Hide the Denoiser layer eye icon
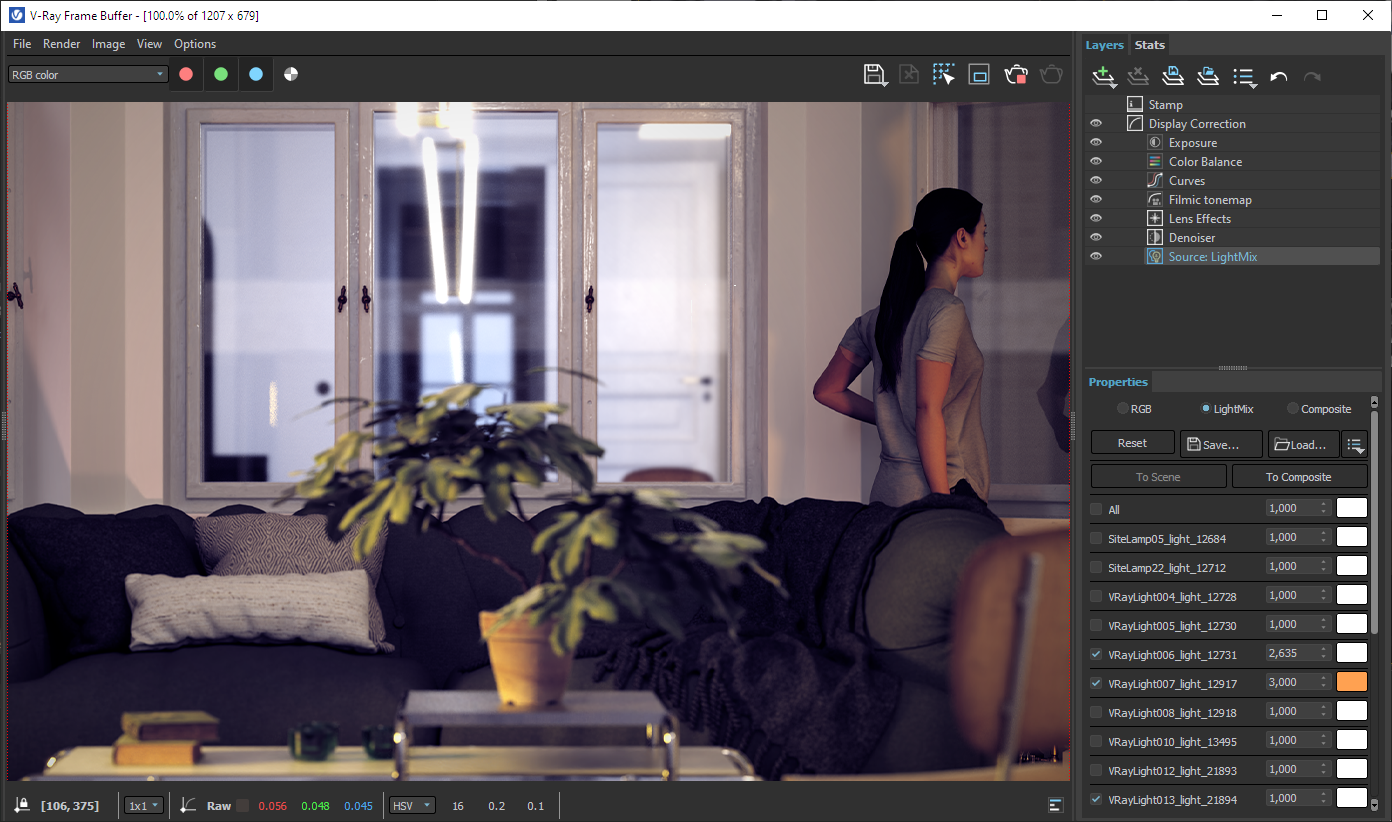Viewport: 1392px width, 822px height. [1096, 238]
